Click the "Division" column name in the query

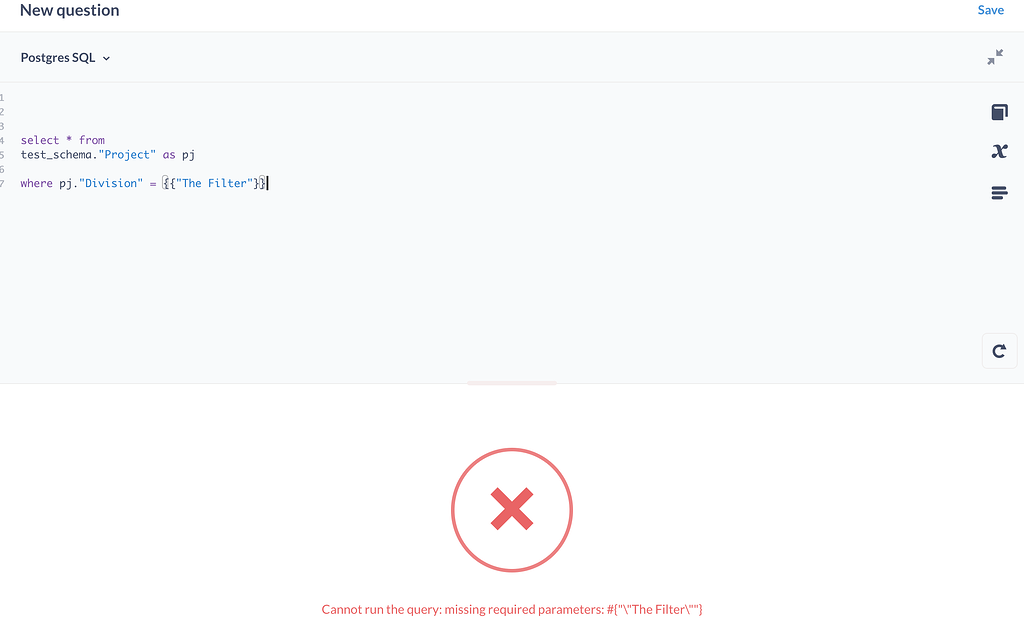pos(111,183)
